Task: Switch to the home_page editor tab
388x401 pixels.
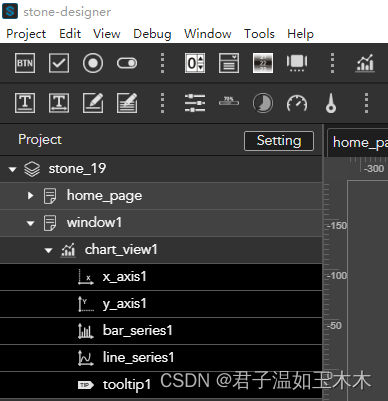Action: pyautogui.click(x=358, y=143)
